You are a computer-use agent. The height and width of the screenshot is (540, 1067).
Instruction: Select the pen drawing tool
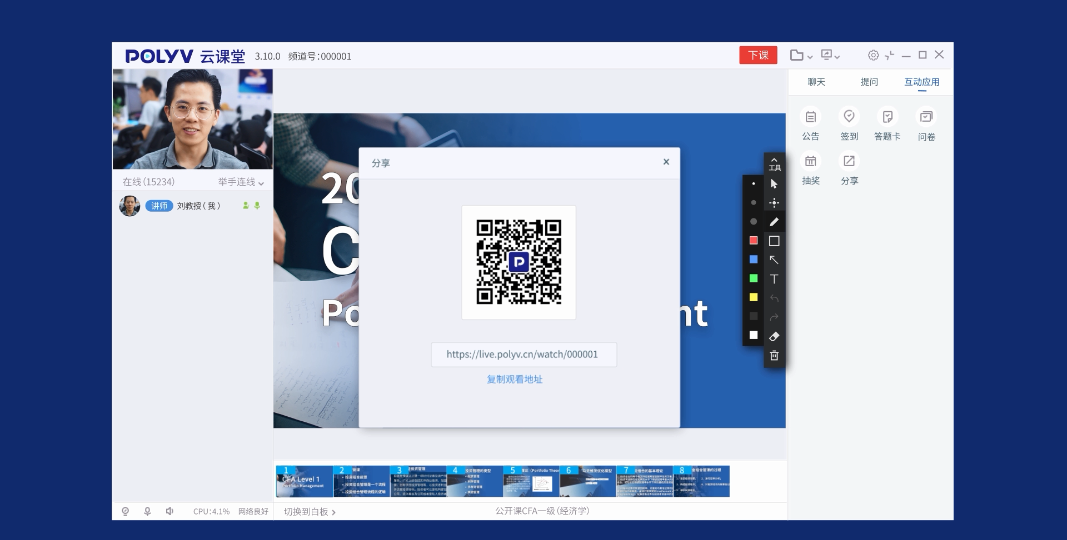tap(774, 221)
